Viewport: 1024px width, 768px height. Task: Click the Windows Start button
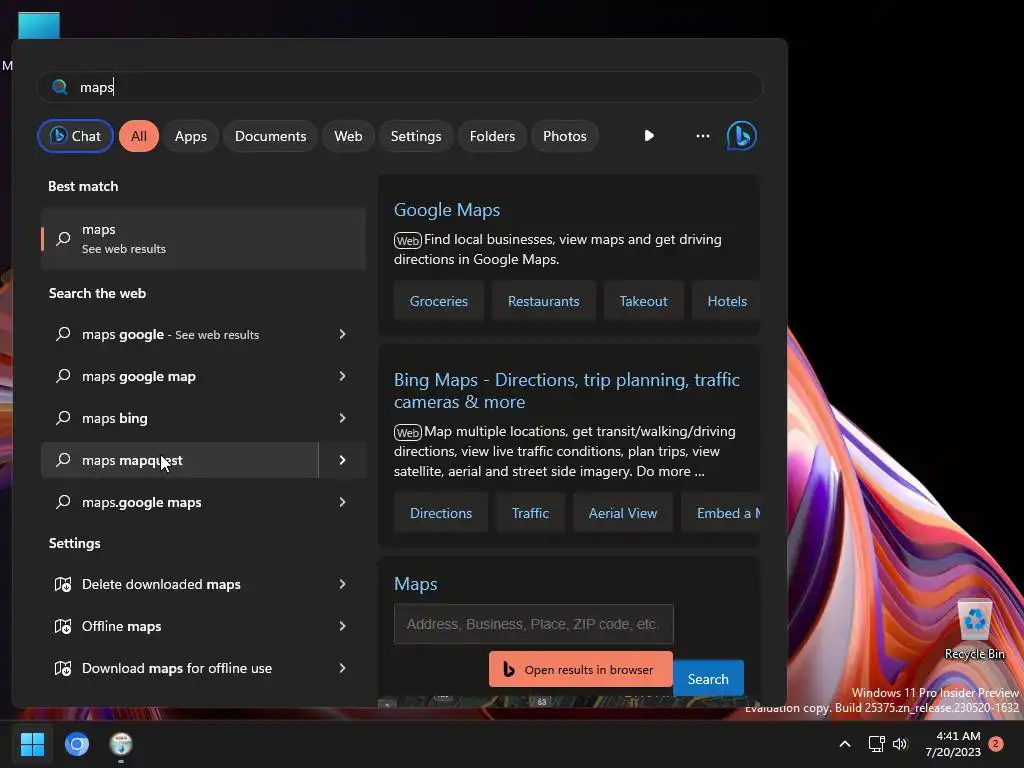32,743
